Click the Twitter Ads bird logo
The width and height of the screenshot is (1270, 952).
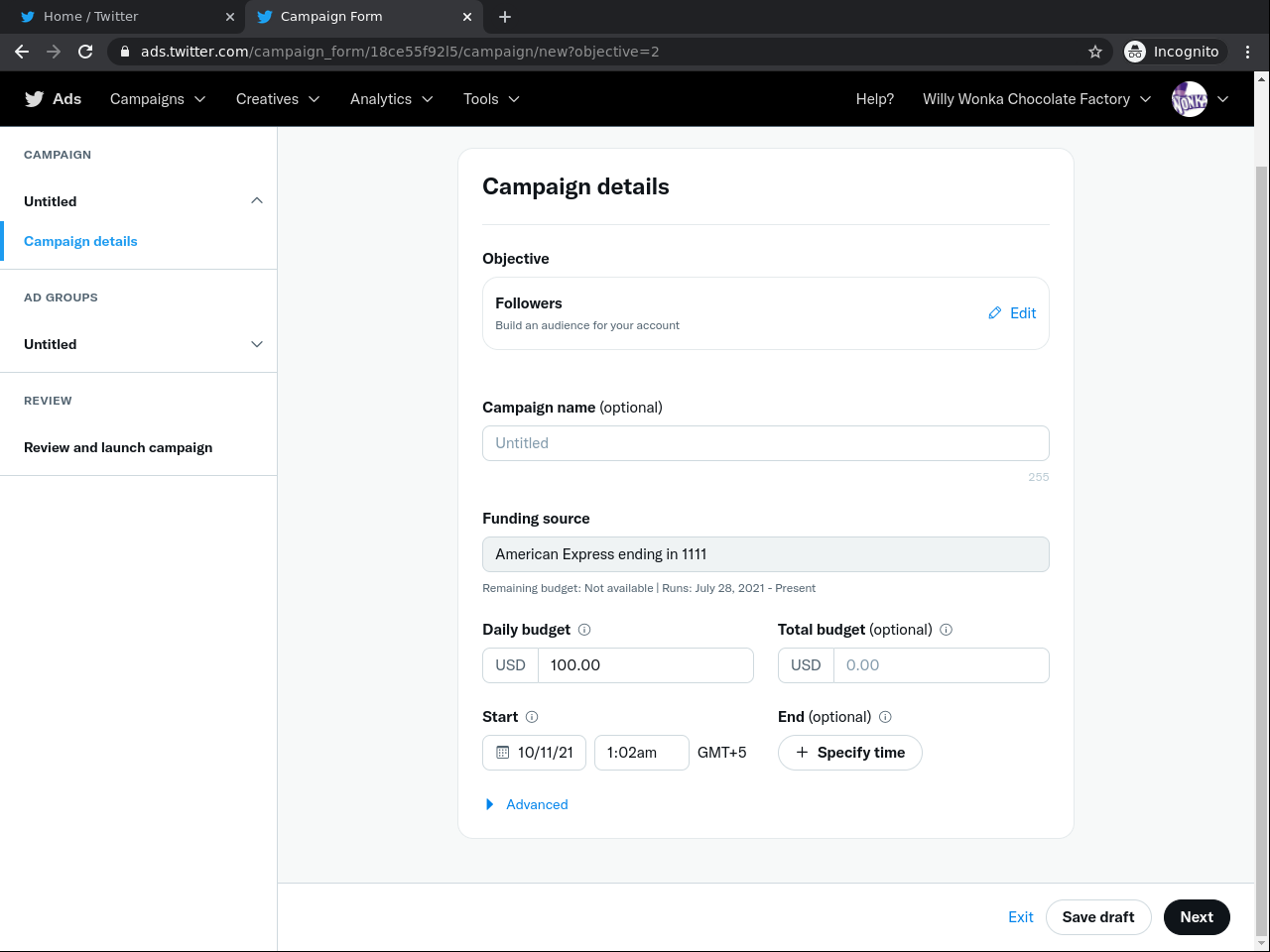pyautogui.click(x=35, y=99)
